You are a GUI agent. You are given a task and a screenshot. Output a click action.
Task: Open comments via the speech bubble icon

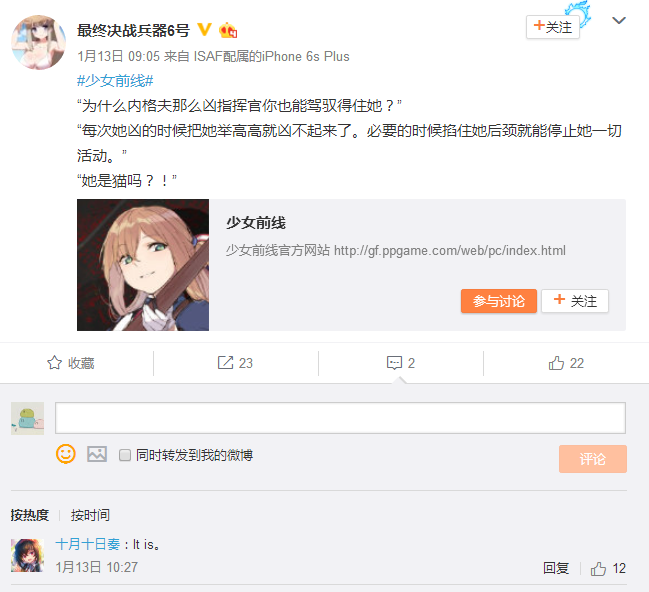(394, 363)
